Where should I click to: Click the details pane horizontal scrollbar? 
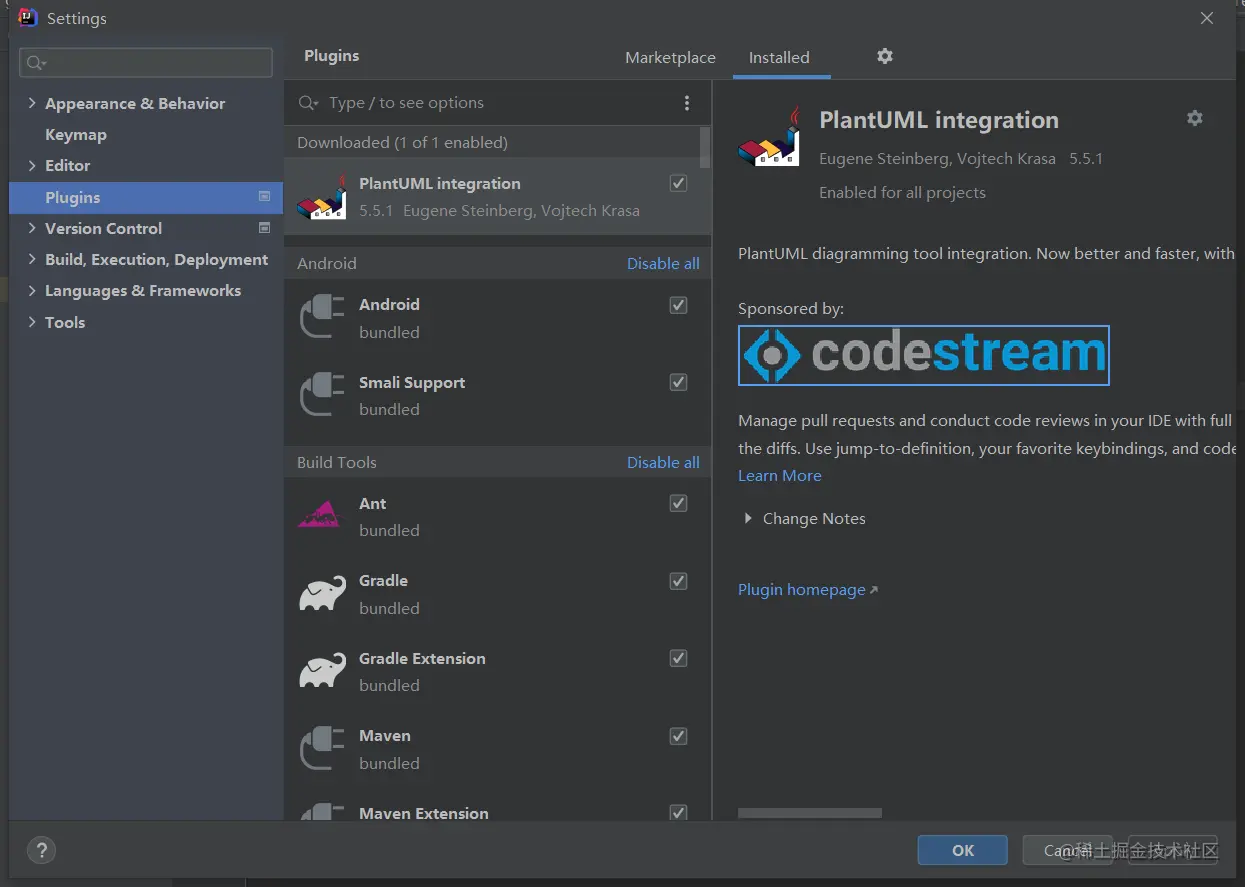[x=810, y=813]
